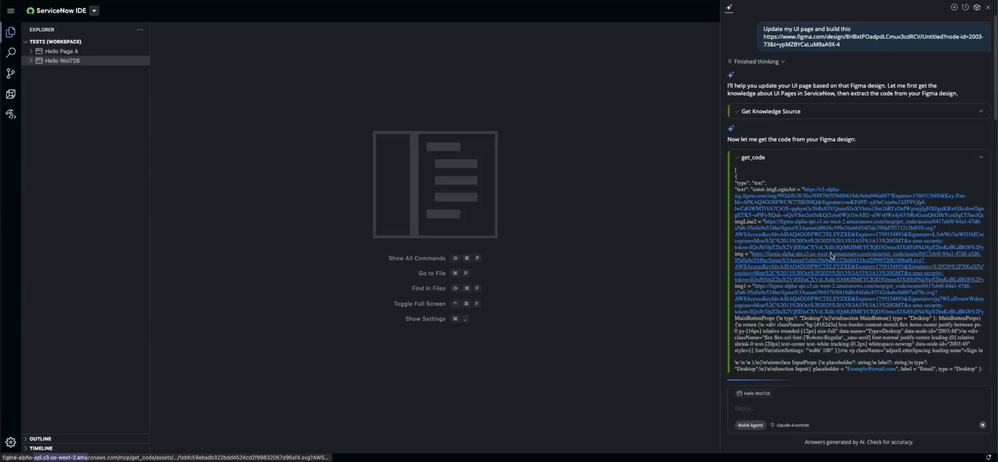Click the ServiceNow IDE logo icon
The width and height of the screenshot is (998, 462).
(x=30, y=11)
